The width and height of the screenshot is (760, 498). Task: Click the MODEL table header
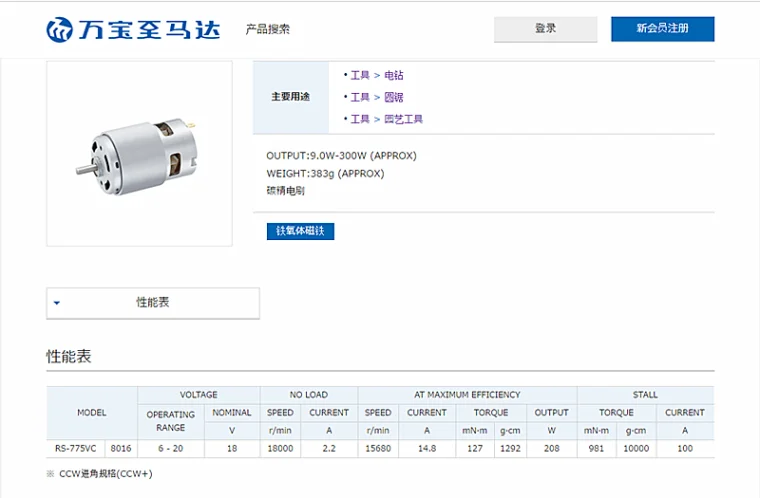(x=92, y=413)
